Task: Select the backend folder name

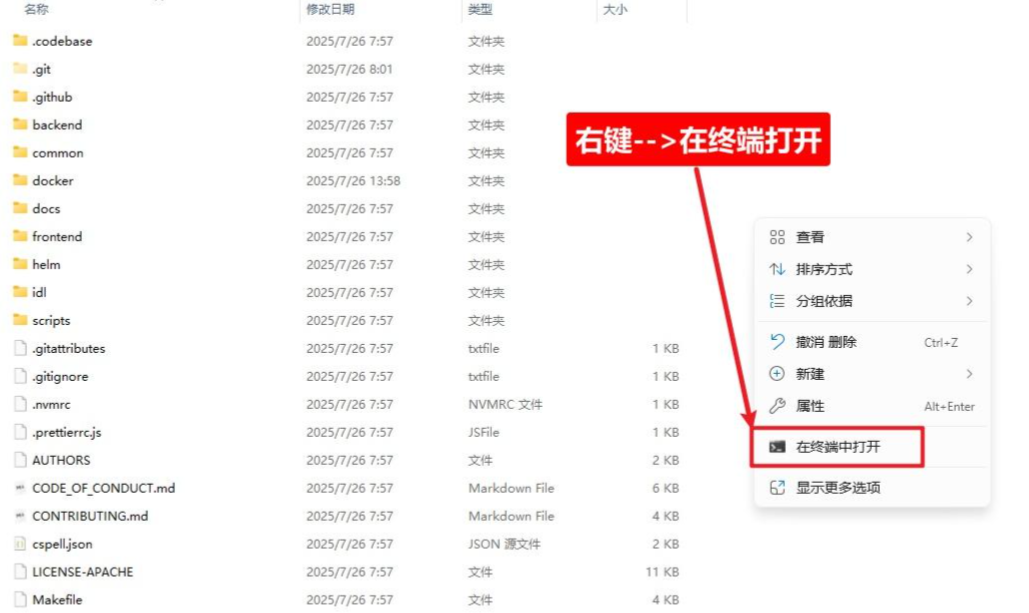Action: tap(57, 125)
